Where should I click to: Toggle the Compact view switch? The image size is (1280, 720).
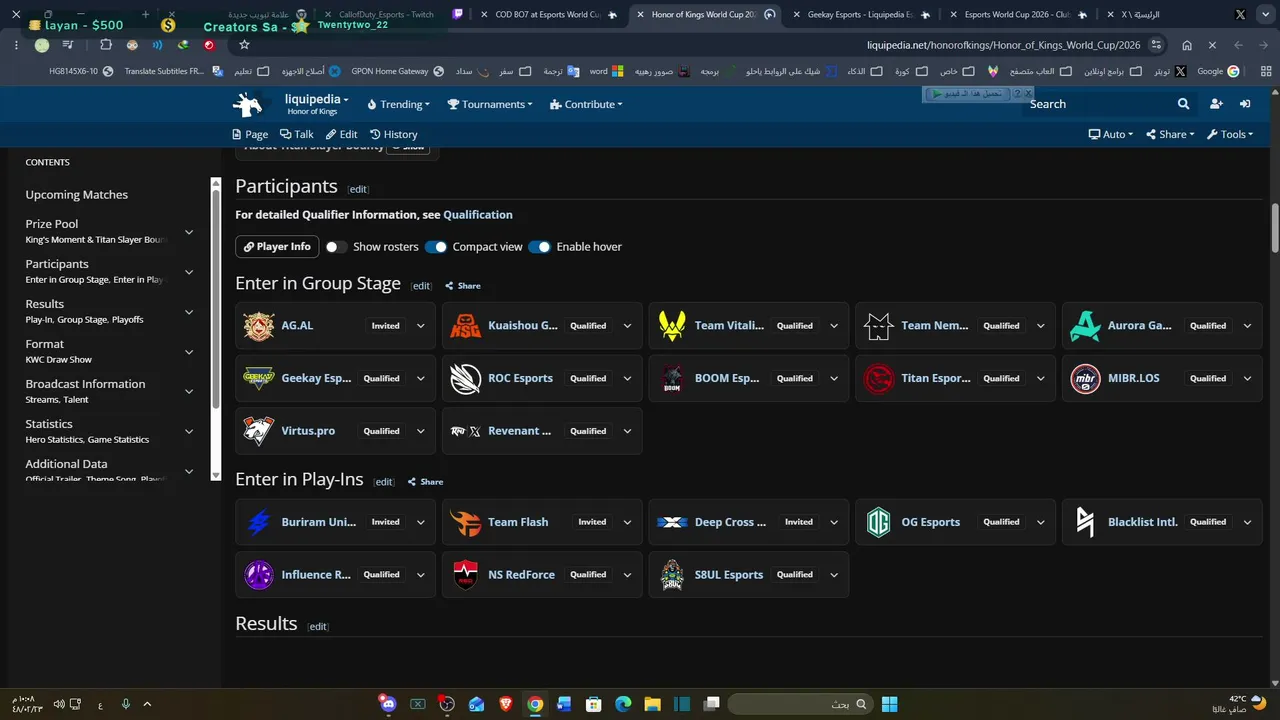436,247
